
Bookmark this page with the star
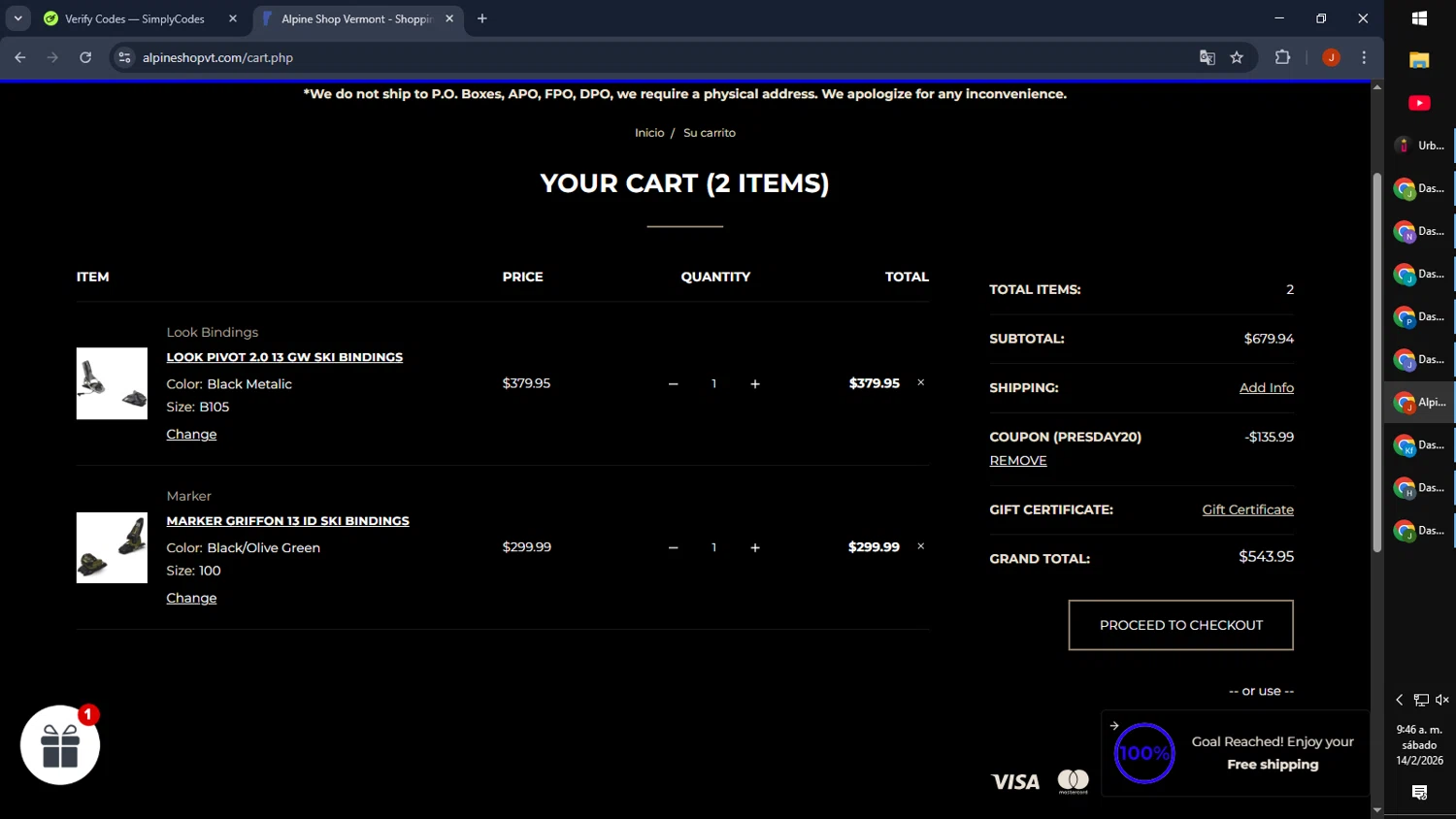click(1237, 57)
